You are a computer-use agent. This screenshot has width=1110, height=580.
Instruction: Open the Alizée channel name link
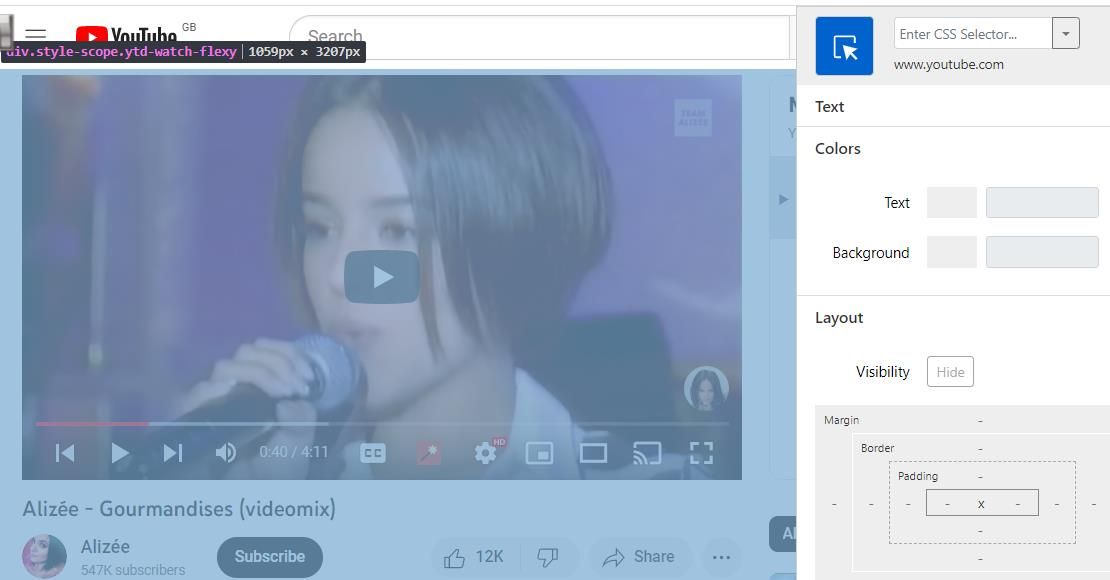[x=105, y=547]
